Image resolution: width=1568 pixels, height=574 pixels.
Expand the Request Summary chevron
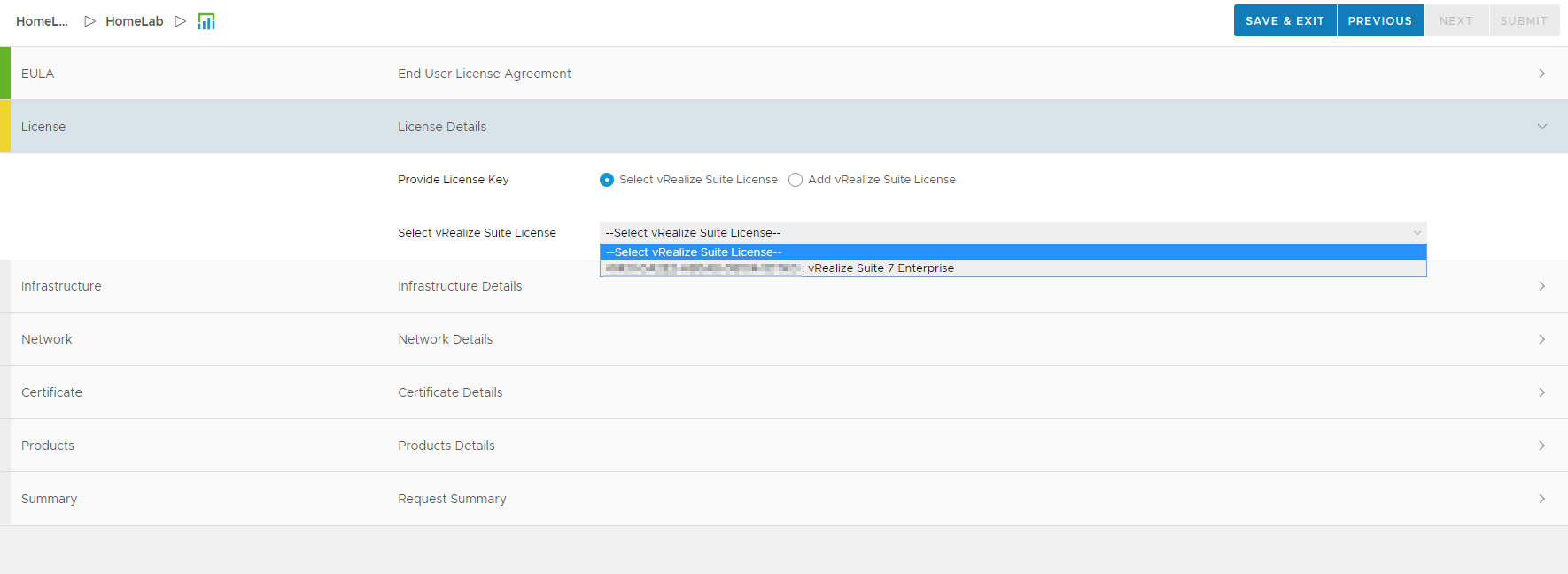1541,499
